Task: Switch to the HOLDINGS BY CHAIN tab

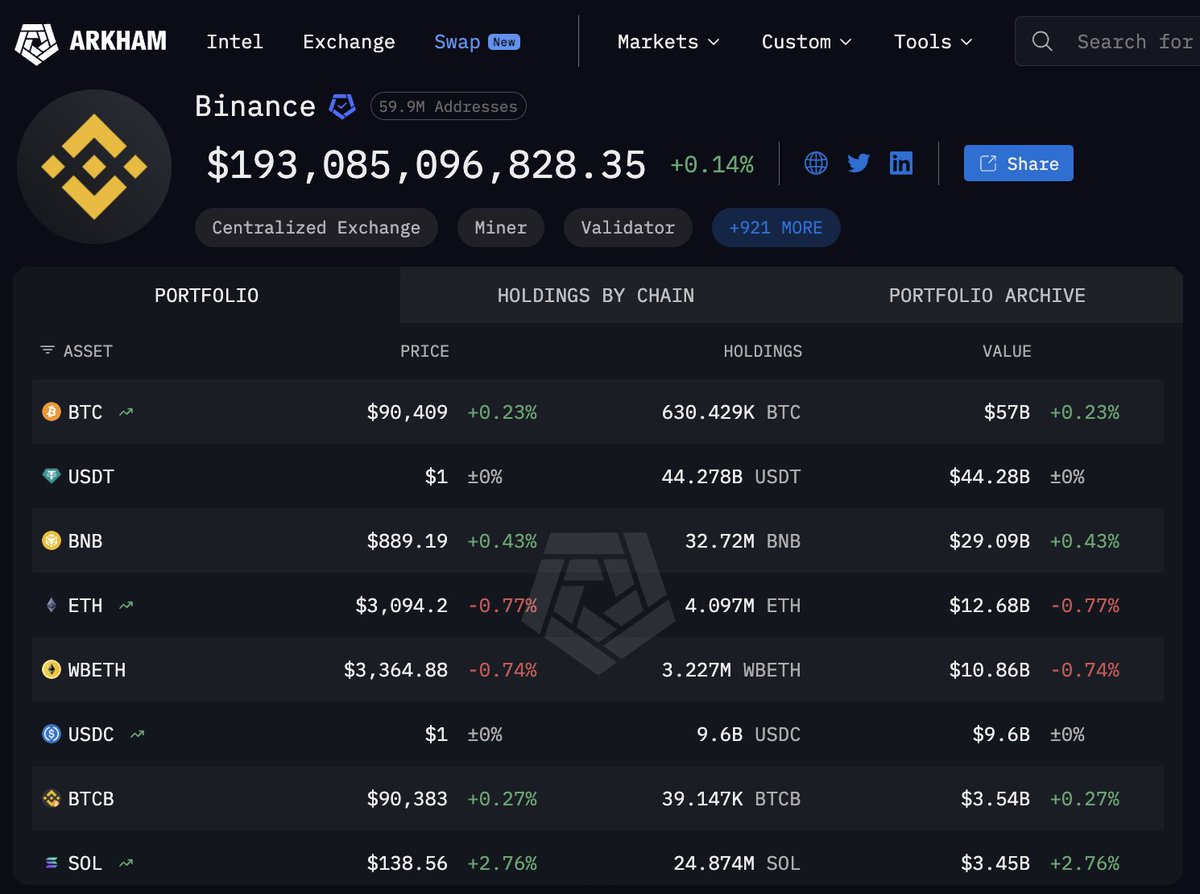Action: pos(596,295)
